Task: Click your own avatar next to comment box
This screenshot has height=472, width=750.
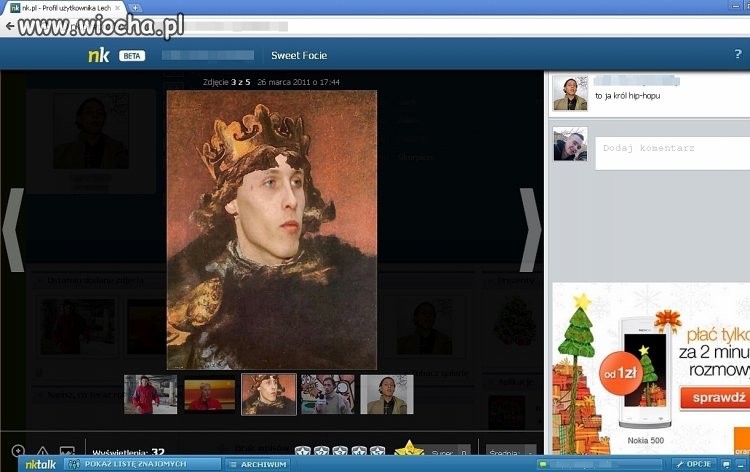Action: [x=570, y=144]
